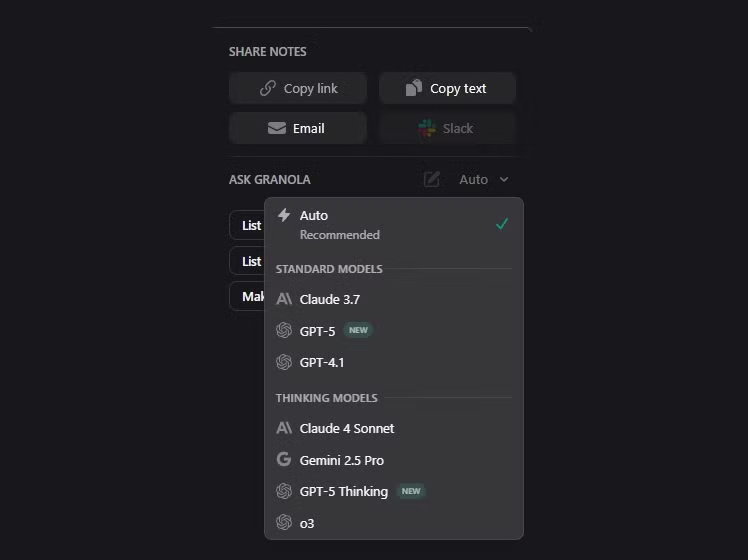Click the envelope icon on Email button
Screen dimensions: 748x560
(277, 128)
